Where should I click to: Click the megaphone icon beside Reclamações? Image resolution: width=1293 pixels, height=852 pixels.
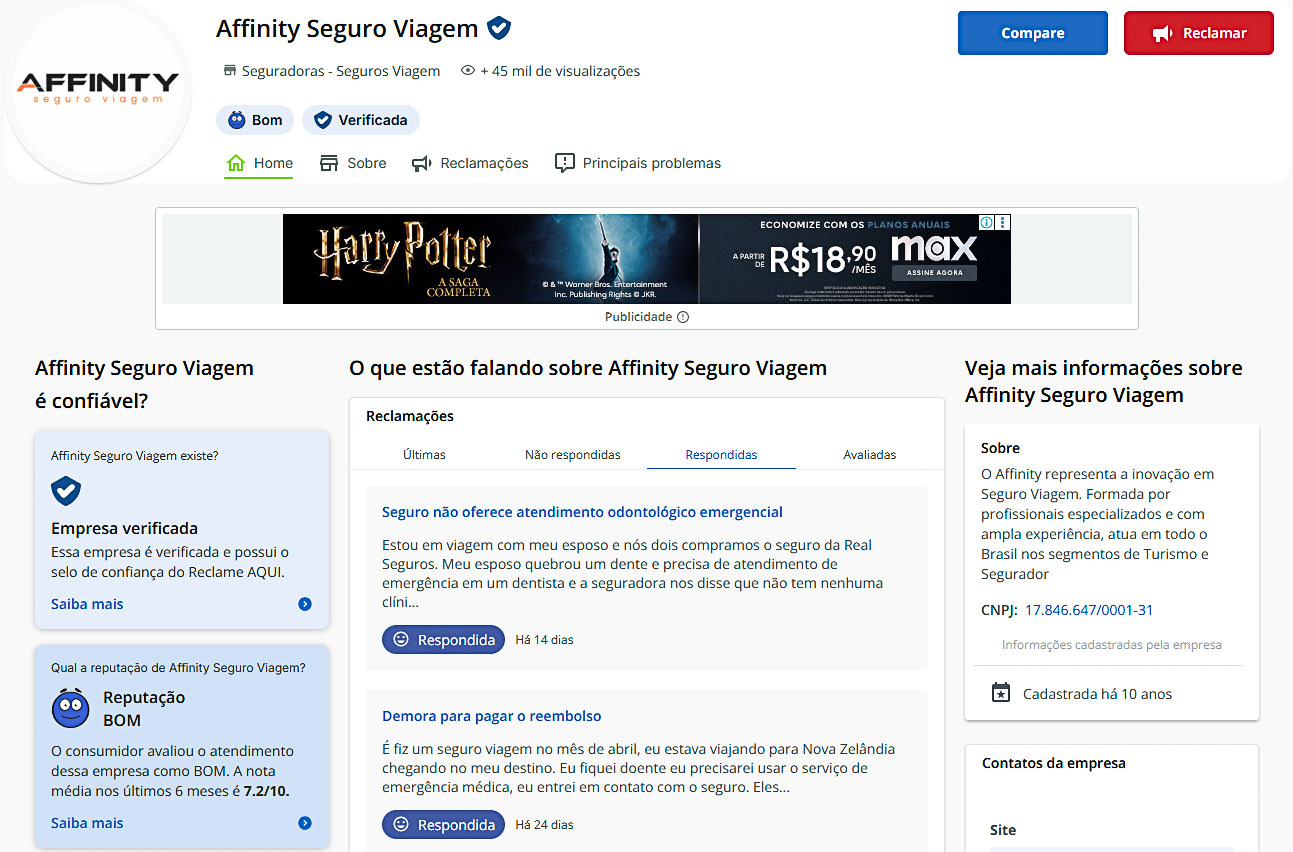(x=422, y=163)
